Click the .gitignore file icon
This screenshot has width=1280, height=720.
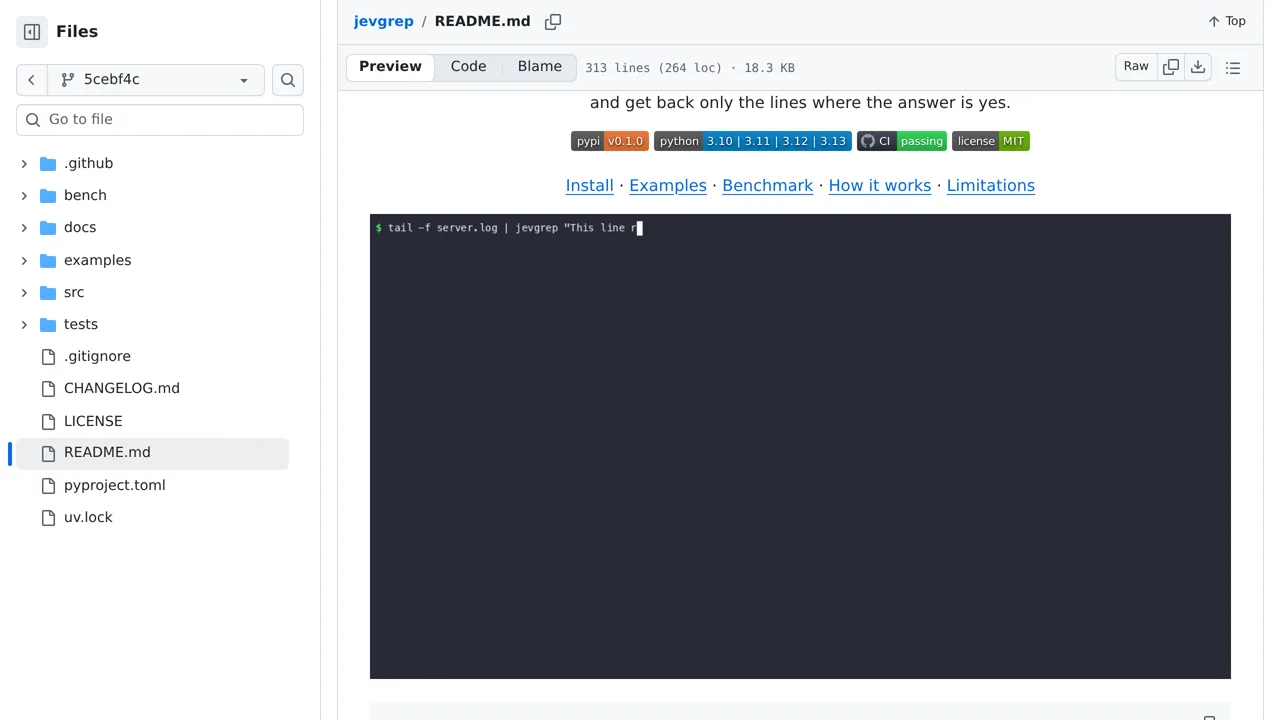[x=48, y=357]
